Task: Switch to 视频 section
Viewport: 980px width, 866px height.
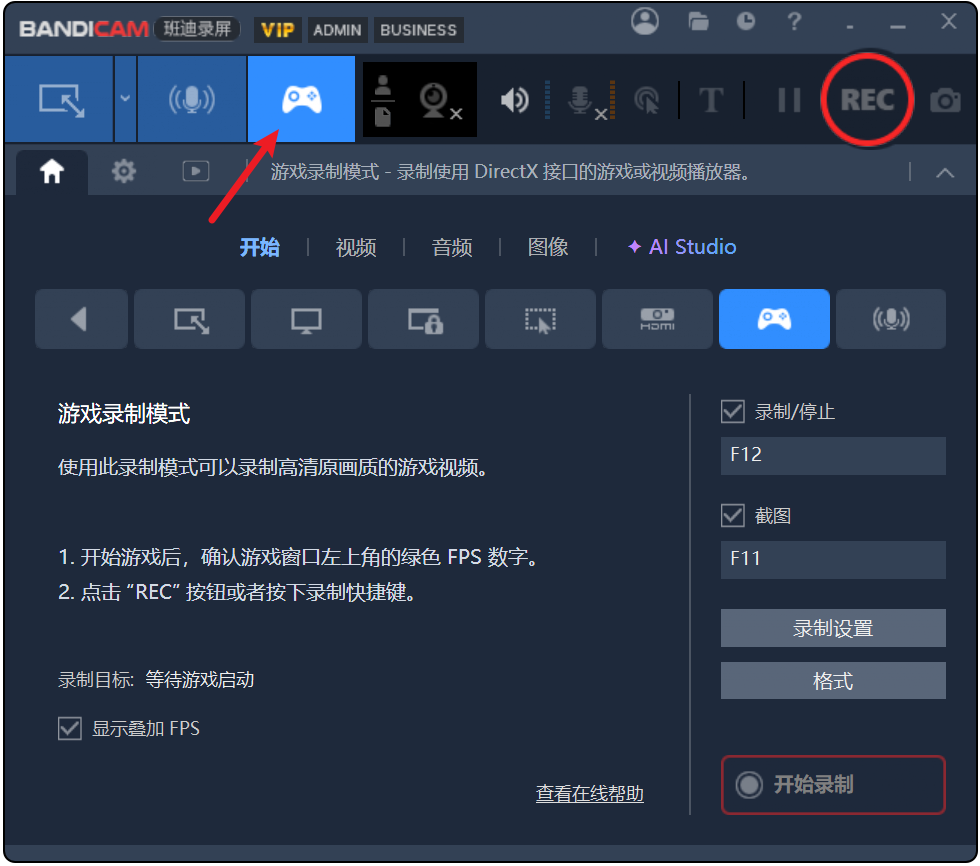Action: 356,247
